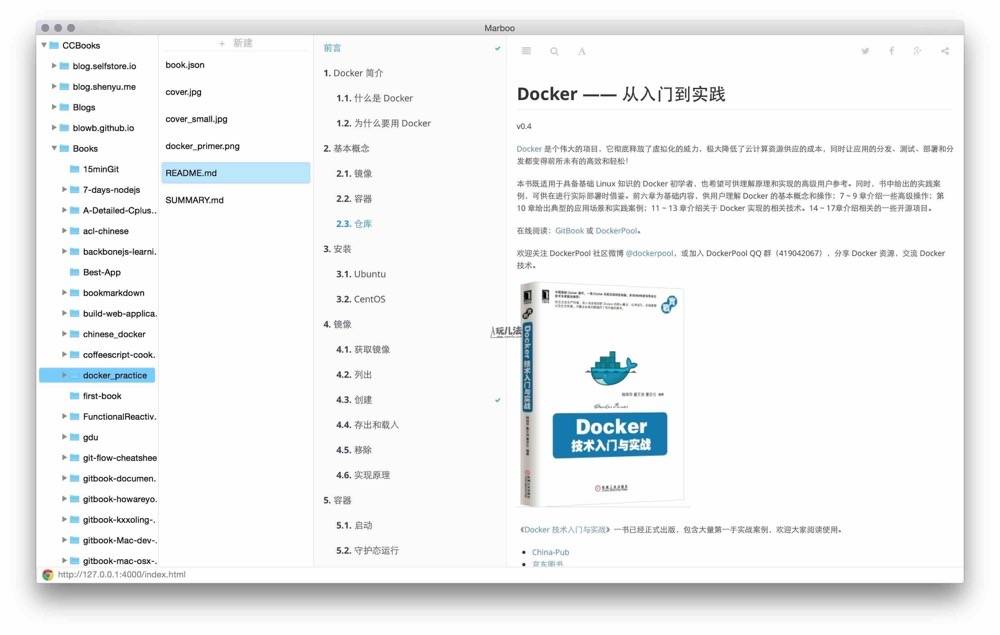Screen dimensions: 1000x635
Task: Expand the blog.selfstore.io folder
Action: [54, 66]
